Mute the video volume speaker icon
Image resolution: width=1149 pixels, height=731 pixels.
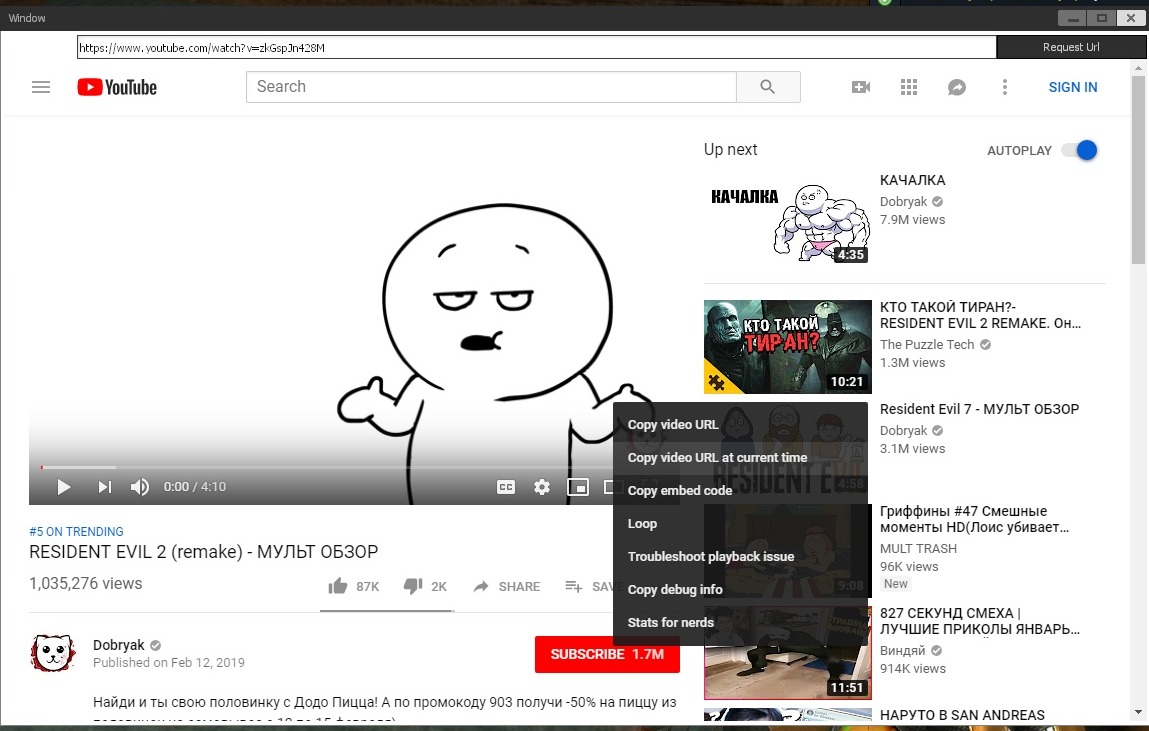click(140, 487)
